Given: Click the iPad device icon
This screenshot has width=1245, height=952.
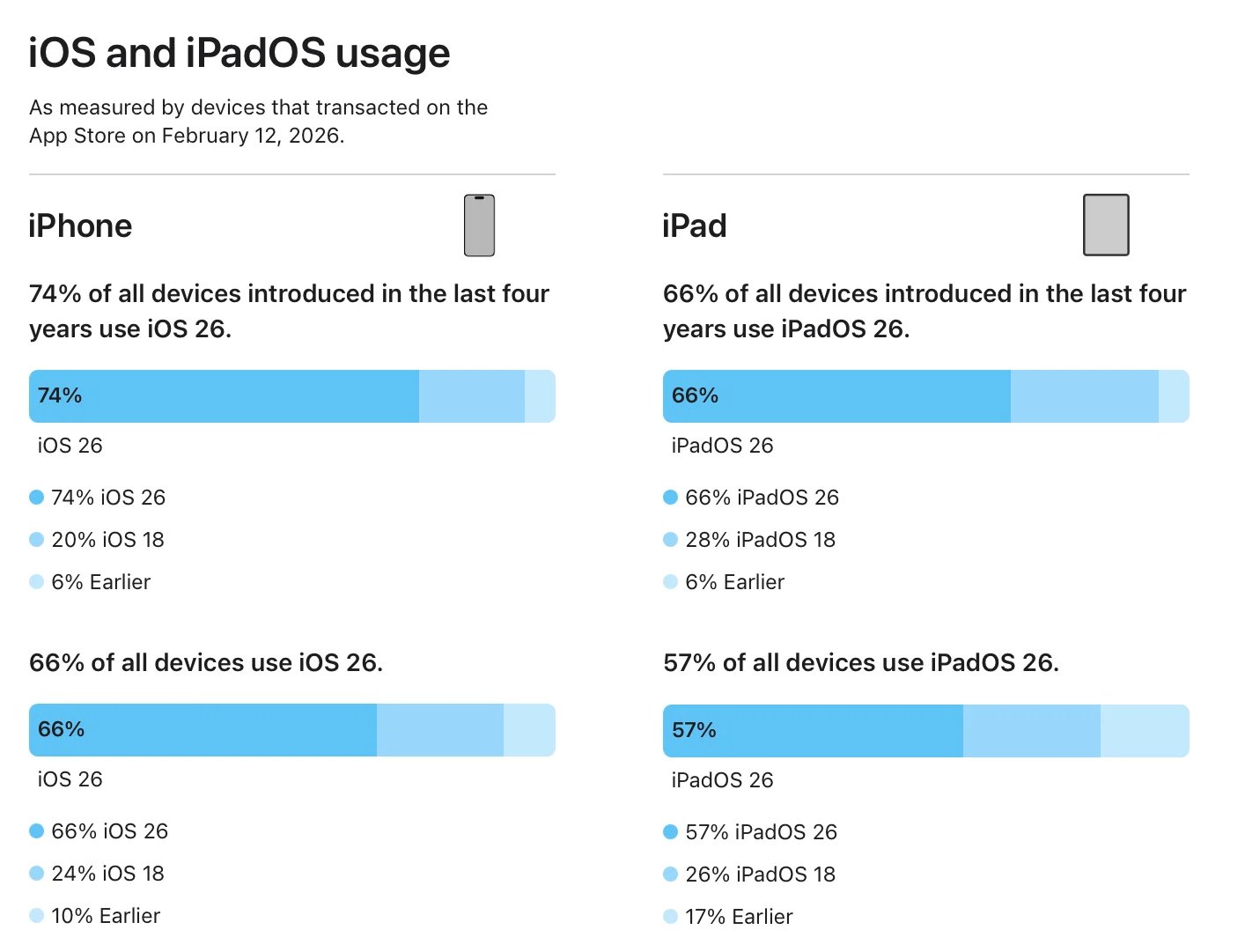Looking at the screenshot, I should coord(1106,225).
